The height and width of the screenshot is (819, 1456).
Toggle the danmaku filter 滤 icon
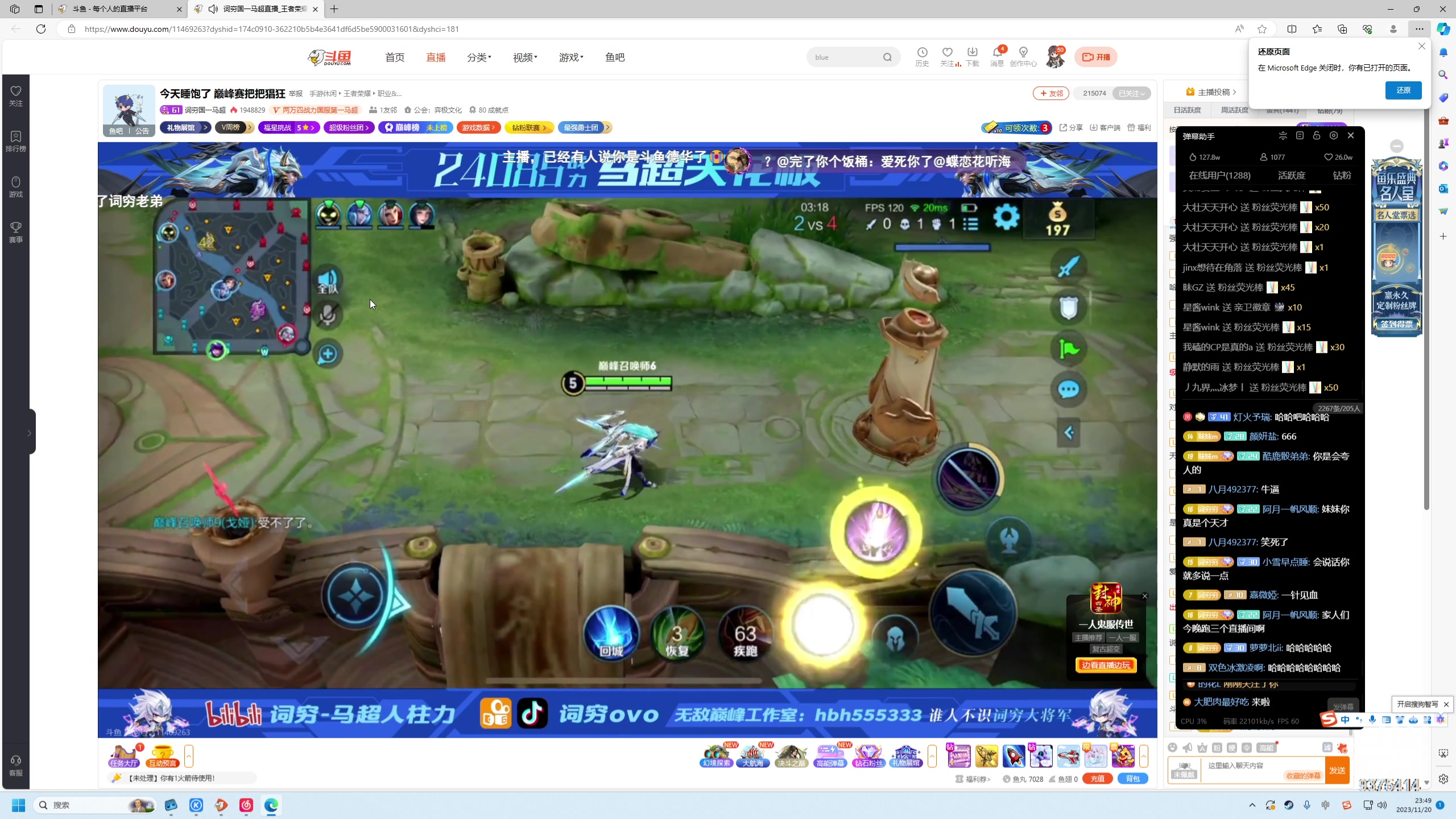(x=1327, y=748)
